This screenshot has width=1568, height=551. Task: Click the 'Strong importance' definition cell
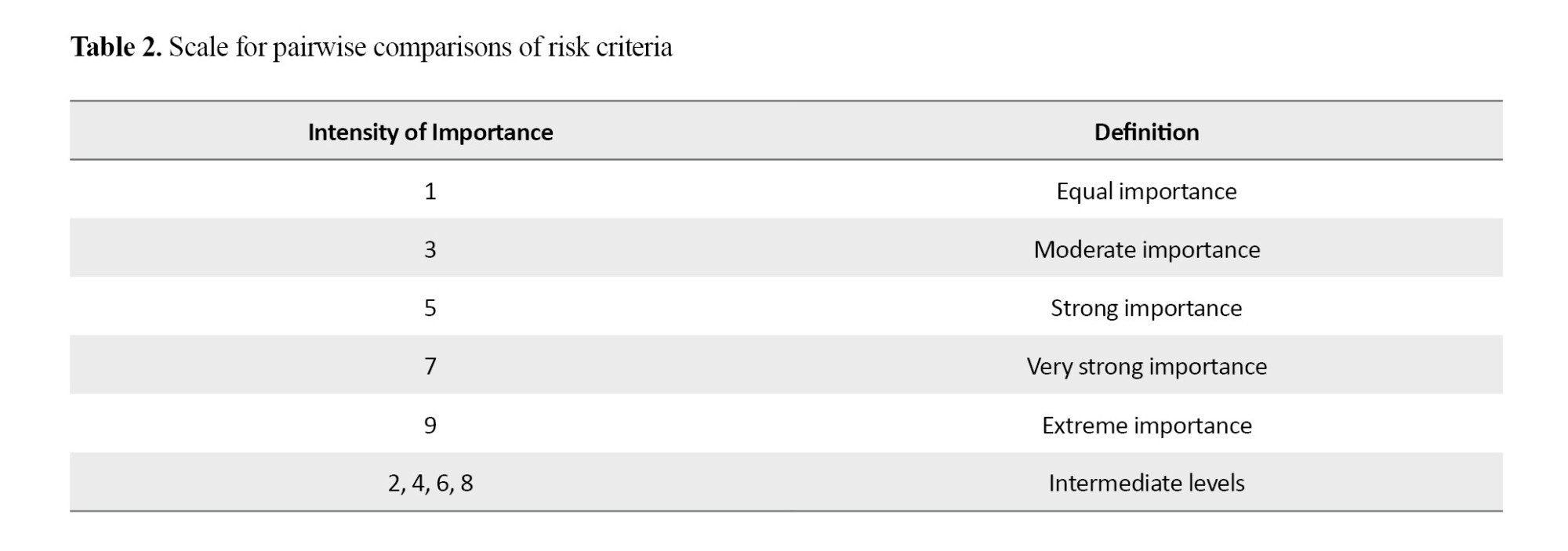[x=1146, y=308]
